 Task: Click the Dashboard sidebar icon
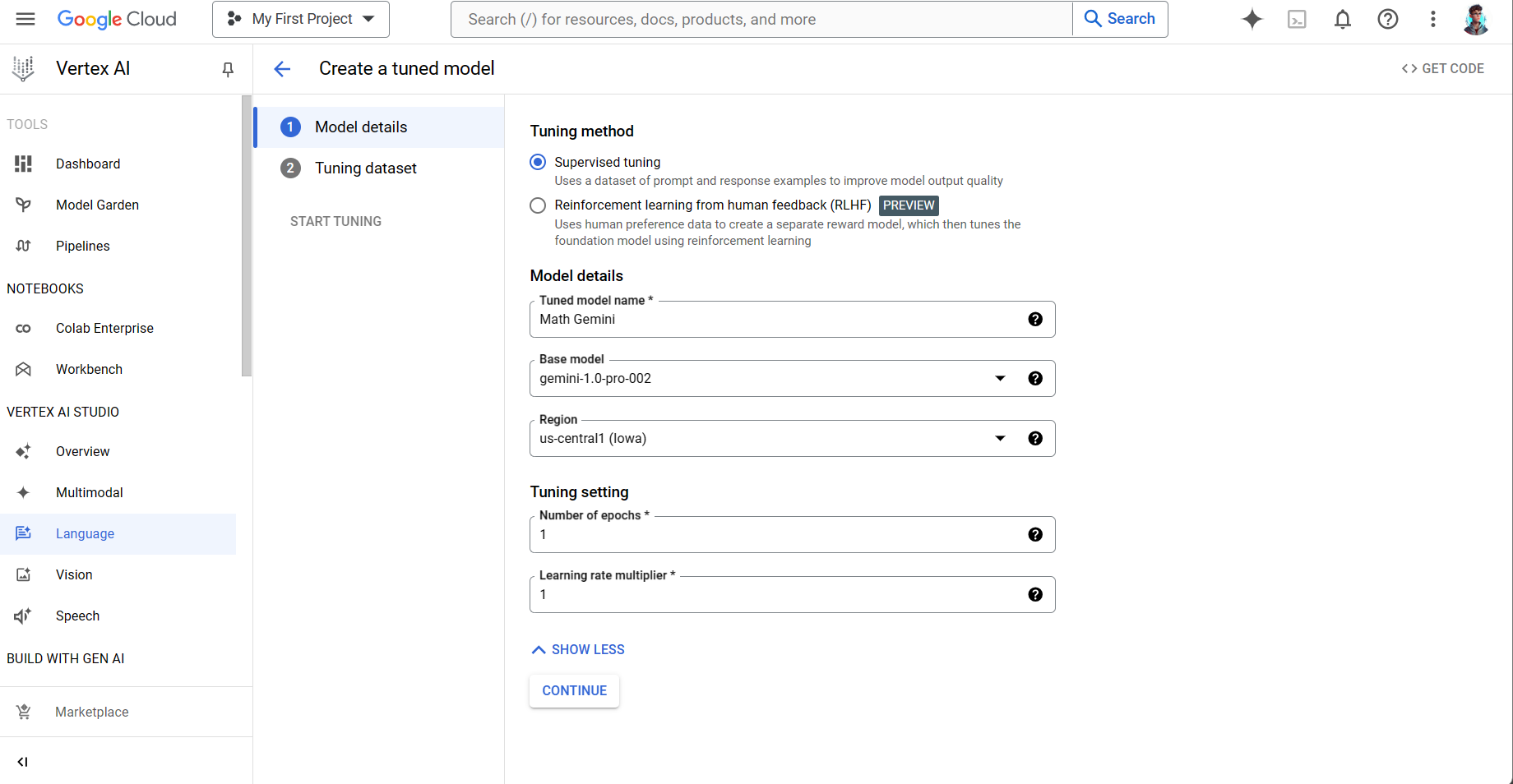(x=23, y=164)
